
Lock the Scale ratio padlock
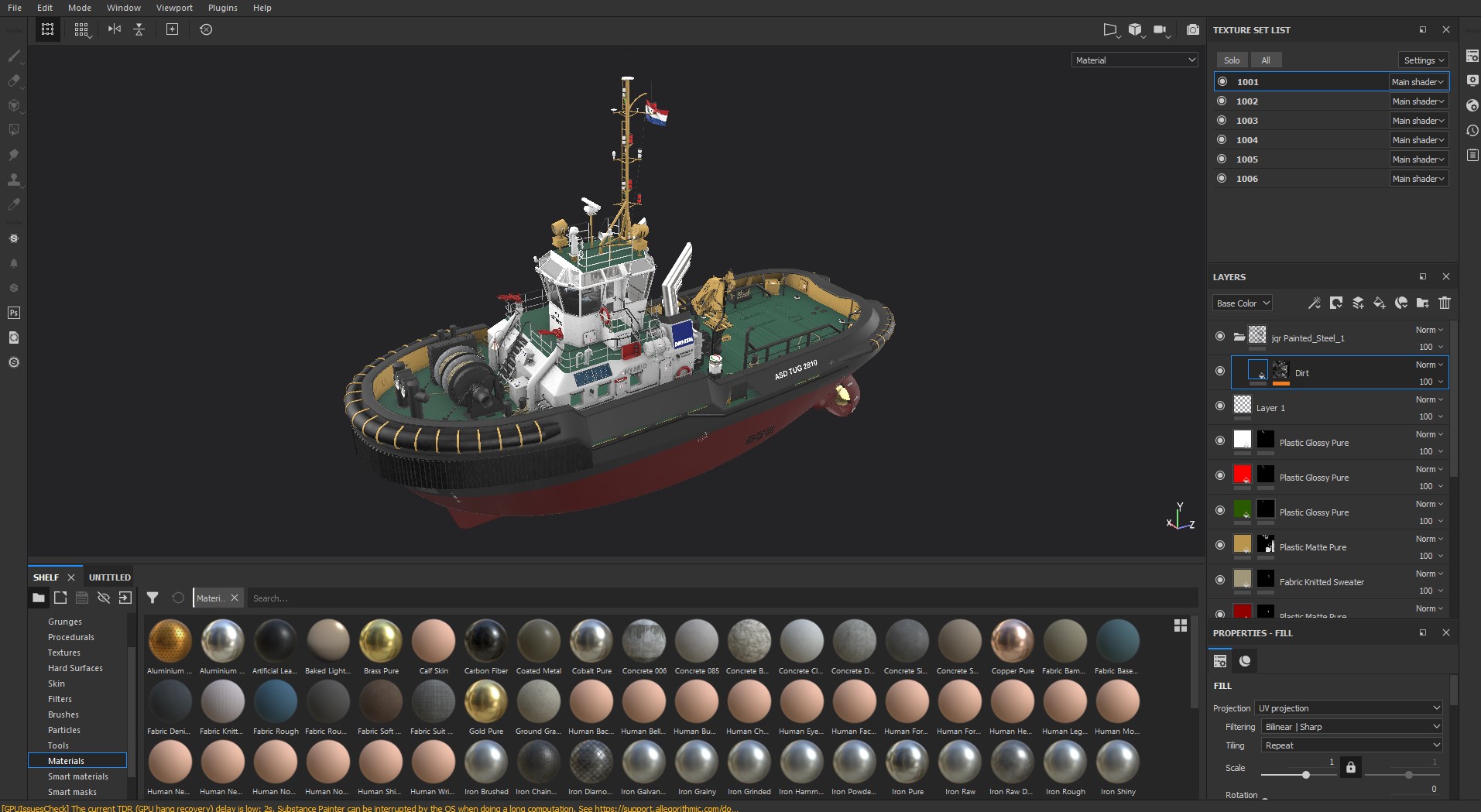pos(1350,767)
